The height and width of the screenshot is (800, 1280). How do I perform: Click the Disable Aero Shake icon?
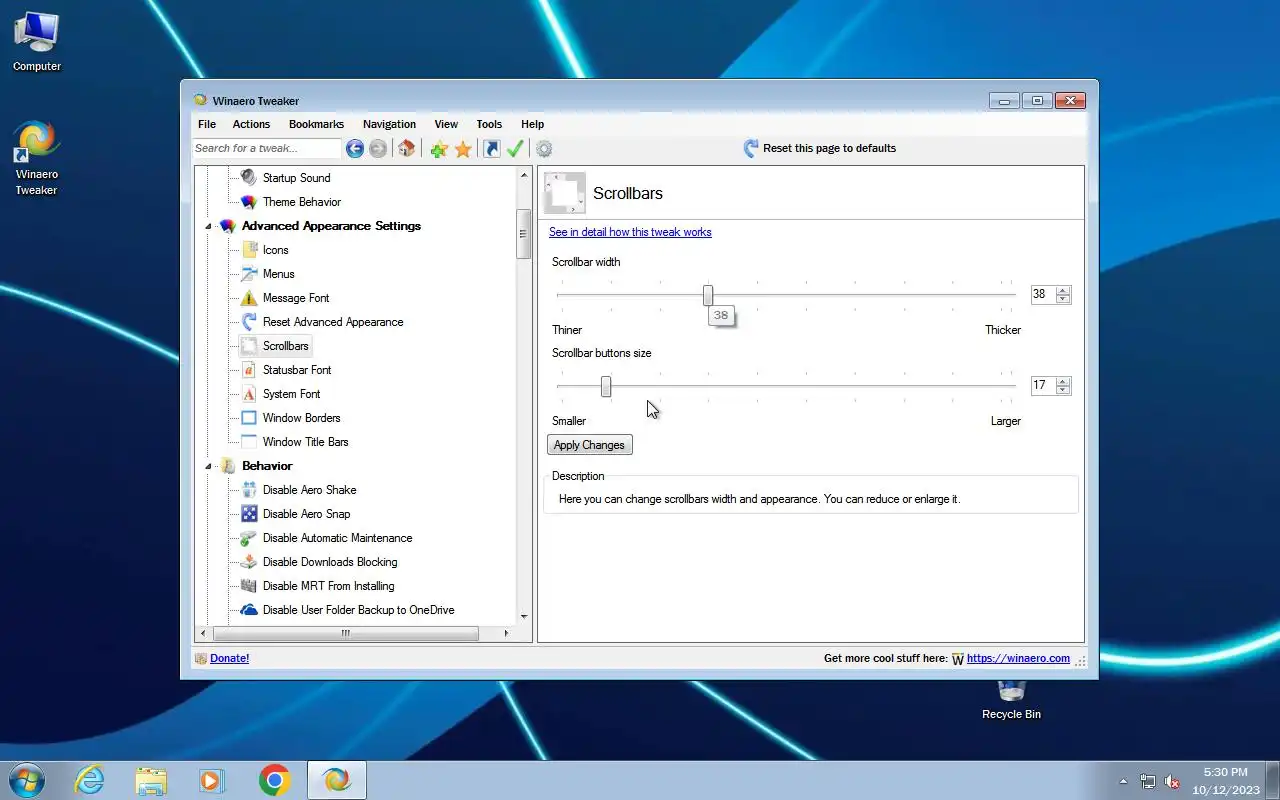pos(249,490)
